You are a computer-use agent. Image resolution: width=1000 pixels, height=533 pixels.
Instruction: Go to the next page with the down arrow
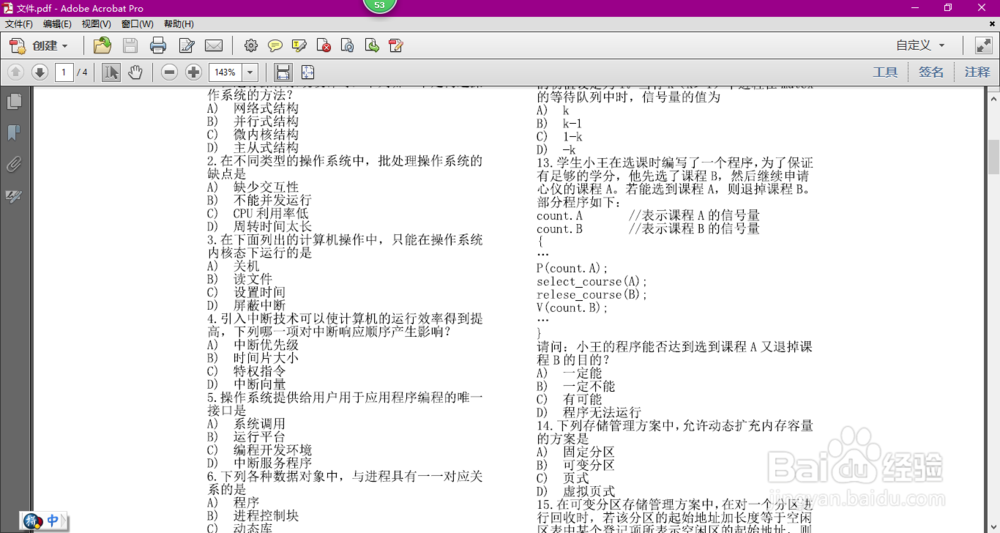click(x=40, y=72)
